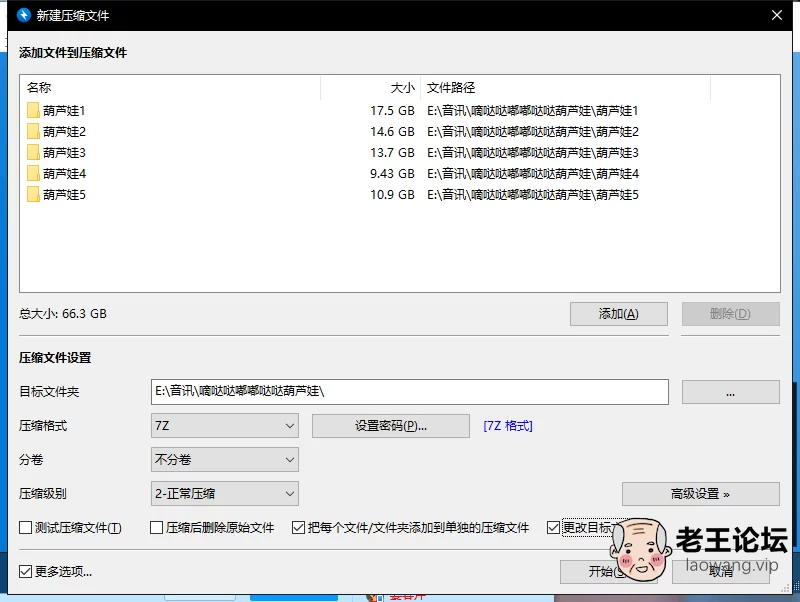Expand 高级设置 options
Viewport: 800px width, 602px height.
tap(700, 494)
